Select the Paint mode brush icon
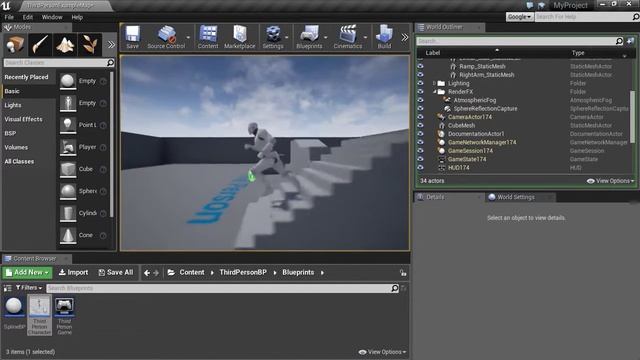The width and height of the screenshot is (640, 360). (x=40, y=44)
